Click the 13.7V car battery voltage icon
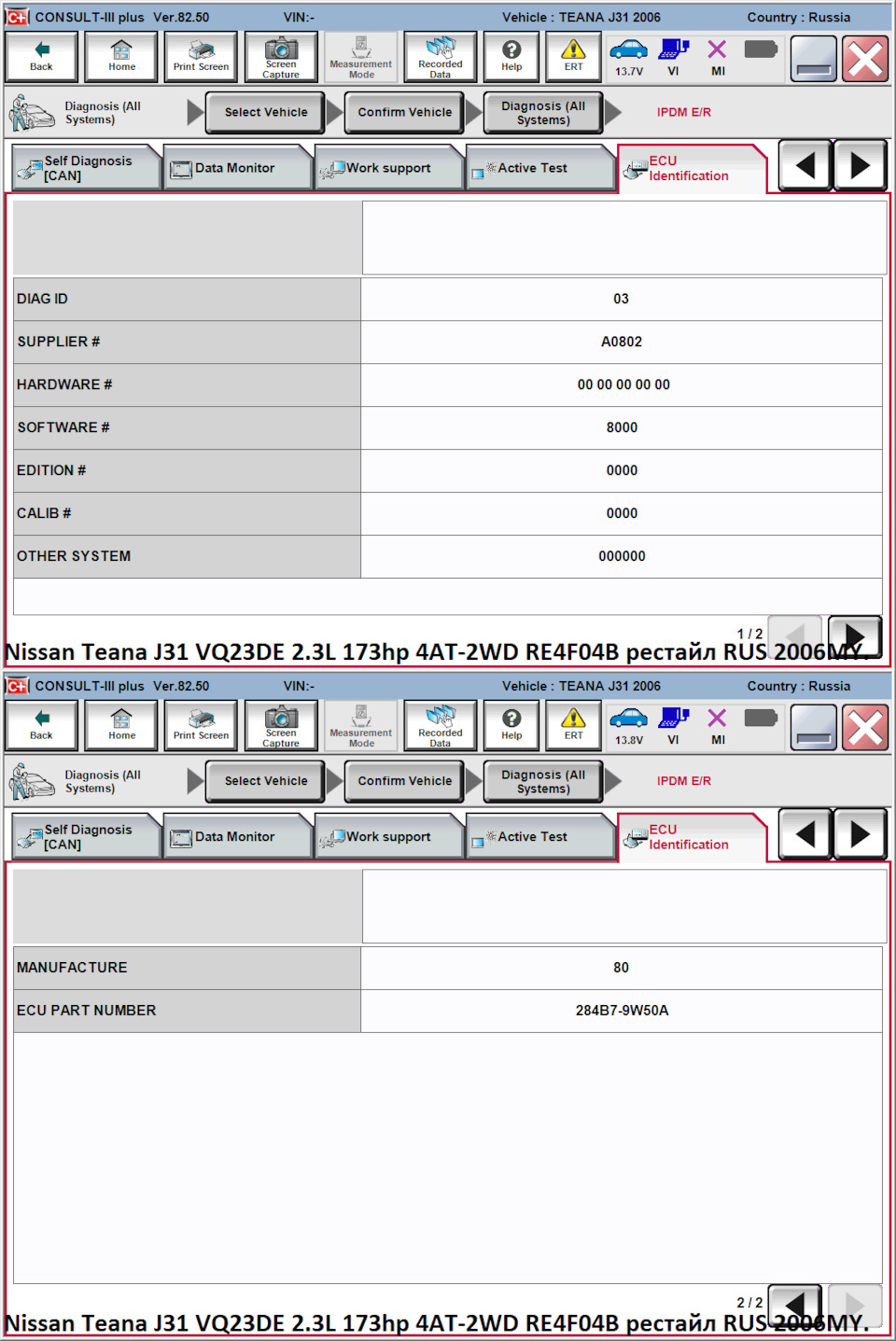896x1341 pixels. [x=628, y=57]
